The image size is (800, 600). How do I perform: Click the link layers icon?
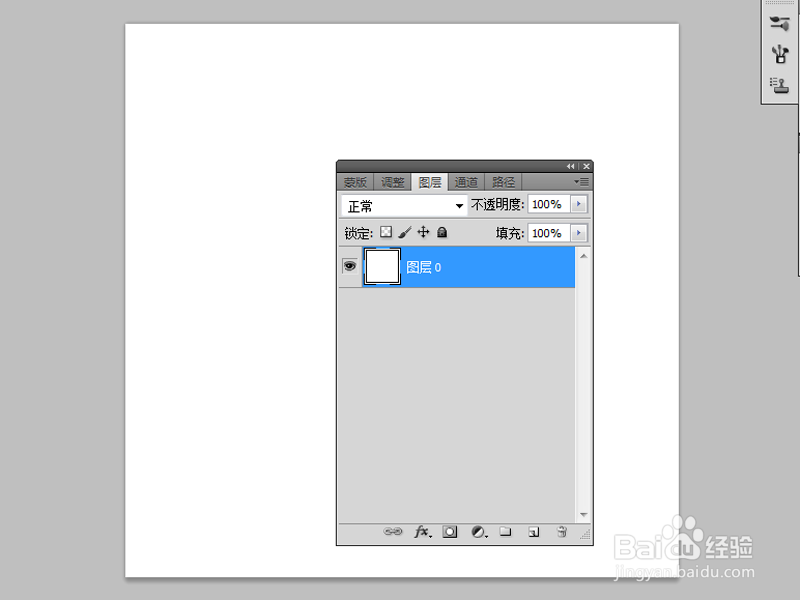pos(392,532)
